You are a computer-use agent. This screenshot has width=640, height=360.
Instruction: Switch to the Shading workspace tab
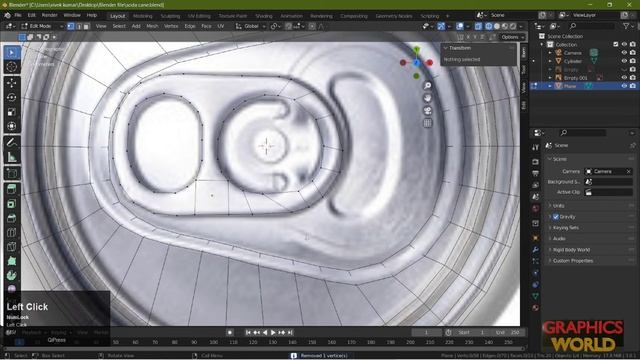pyautogui.click(x=263, y=16)
